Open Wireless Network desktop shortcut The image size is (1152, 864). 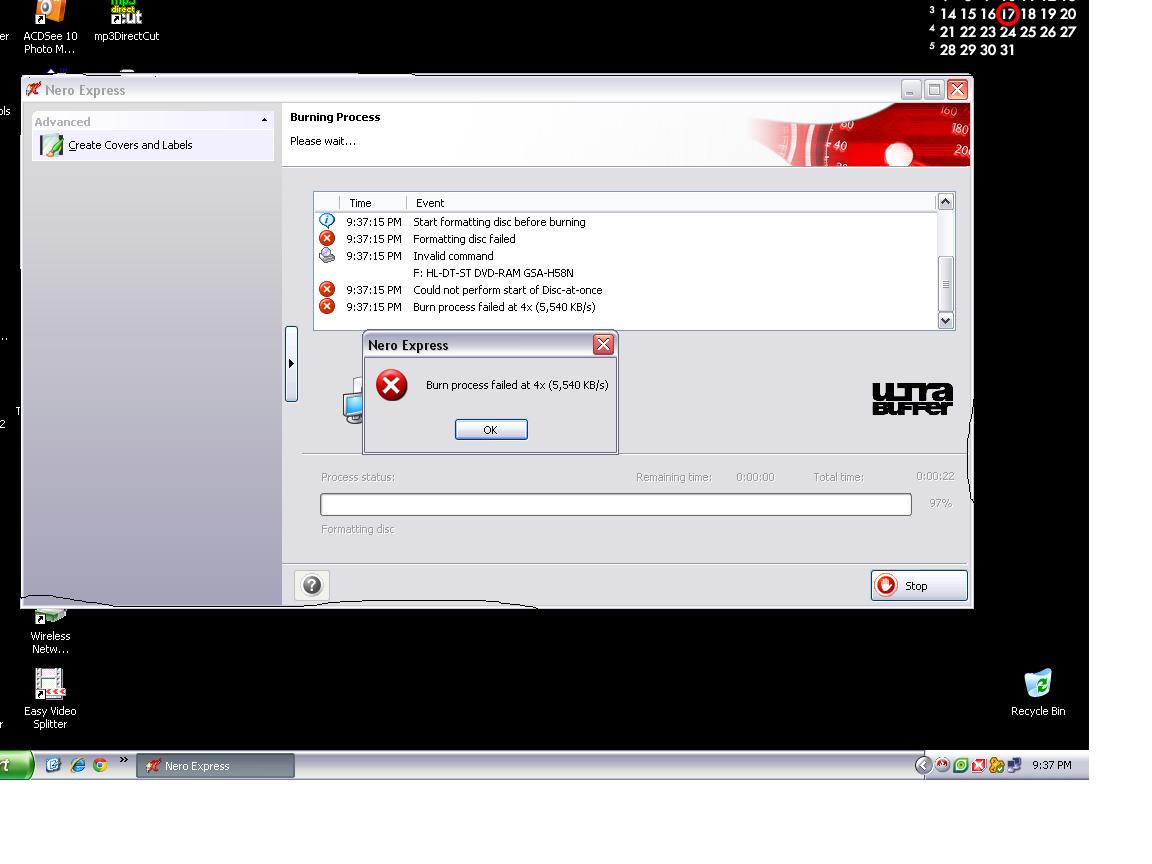[x=50, y=632]
